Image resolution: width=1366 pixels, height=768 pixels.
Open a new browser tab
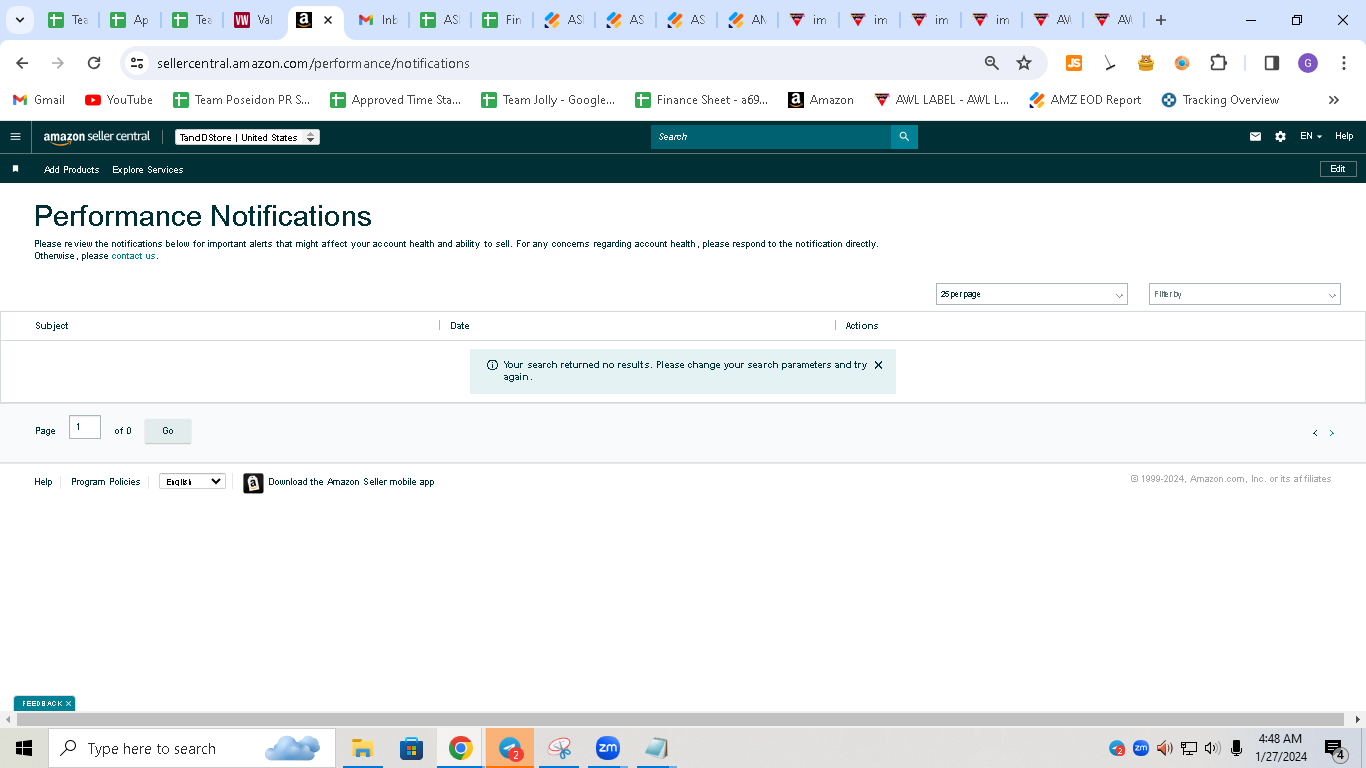coord(1160,20)
